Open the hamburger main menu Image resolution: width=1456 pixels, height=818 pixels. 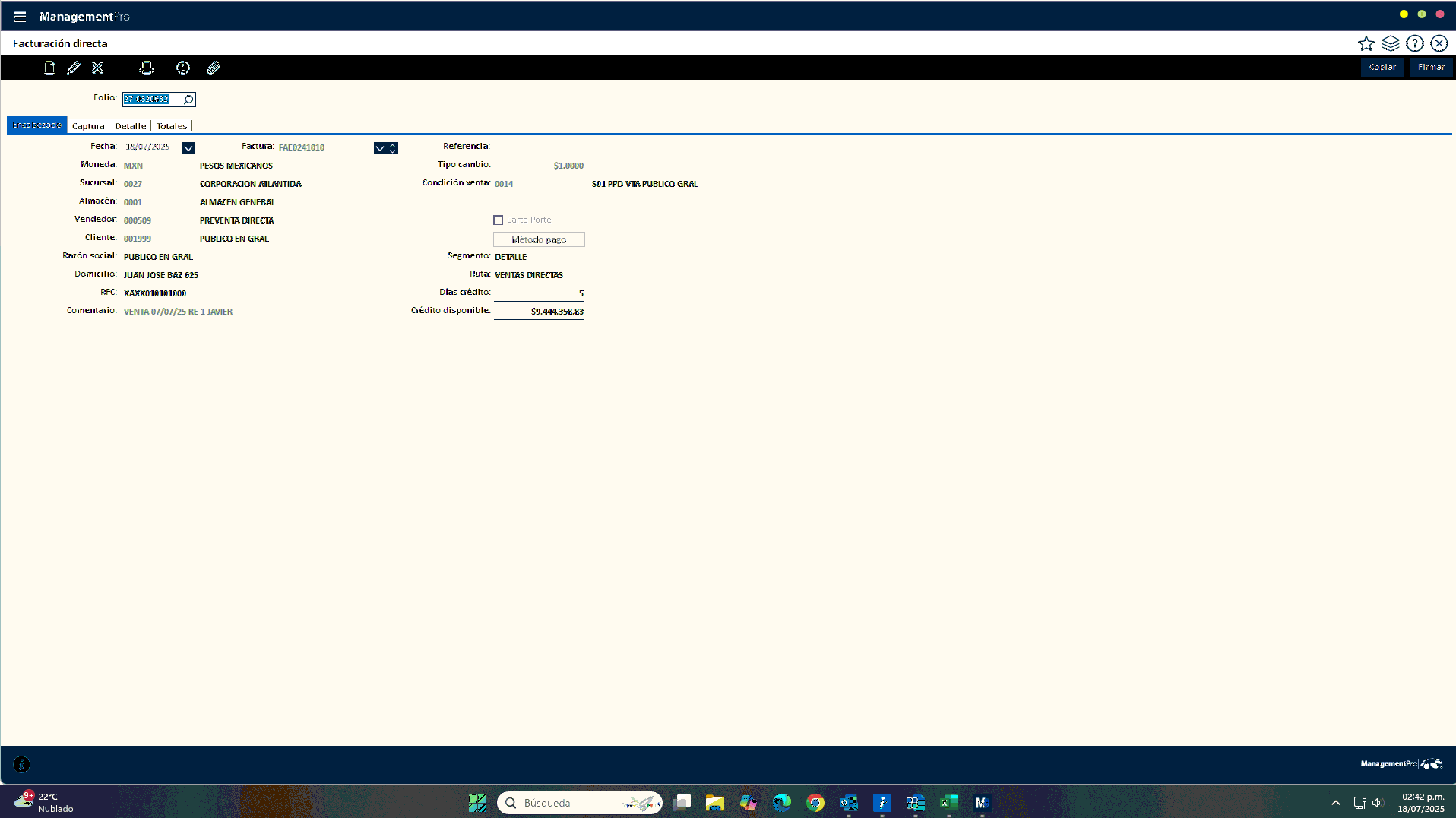click(20, 17)
